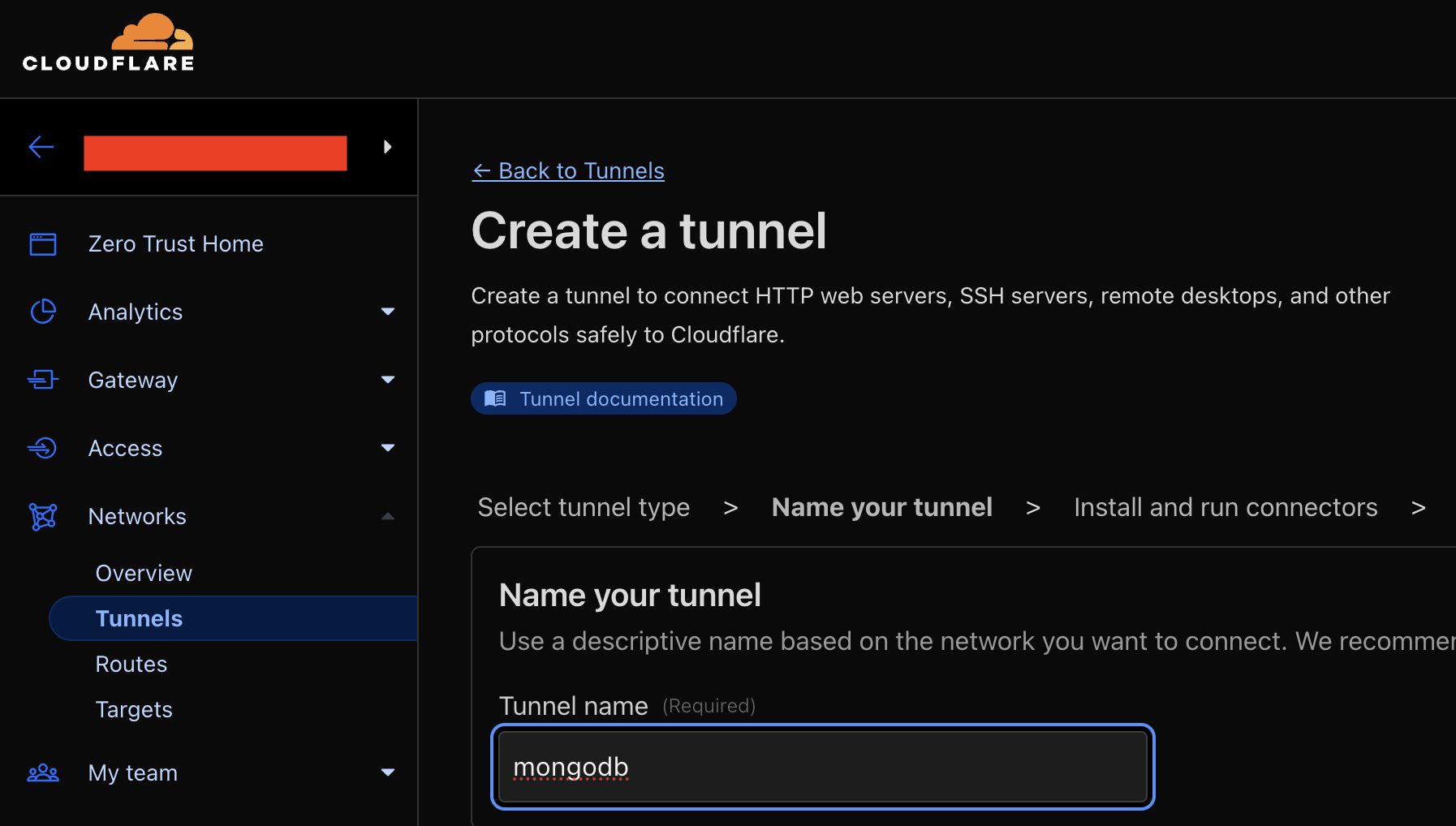Open Zero Trust Home
Viewport: 1456px width, 826px height.
[x=175, y=243]
